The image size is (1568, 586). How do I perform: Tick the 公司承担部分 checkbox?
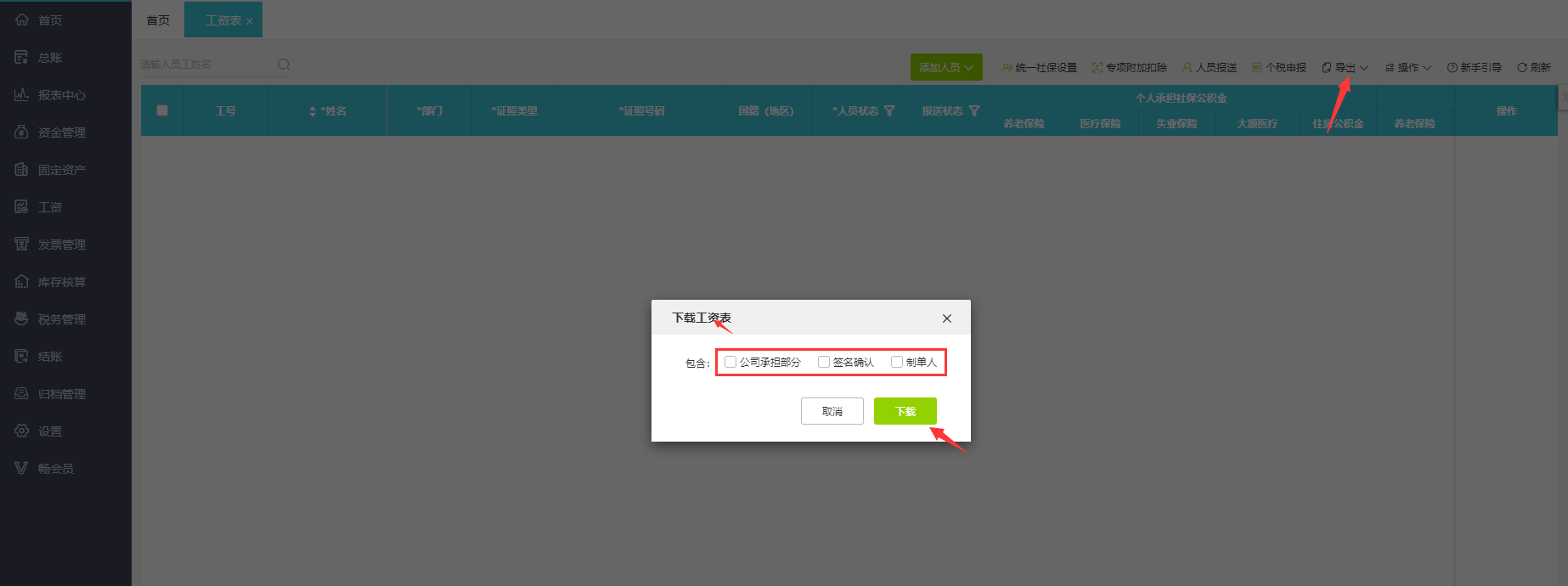click(x=730, y=362)
